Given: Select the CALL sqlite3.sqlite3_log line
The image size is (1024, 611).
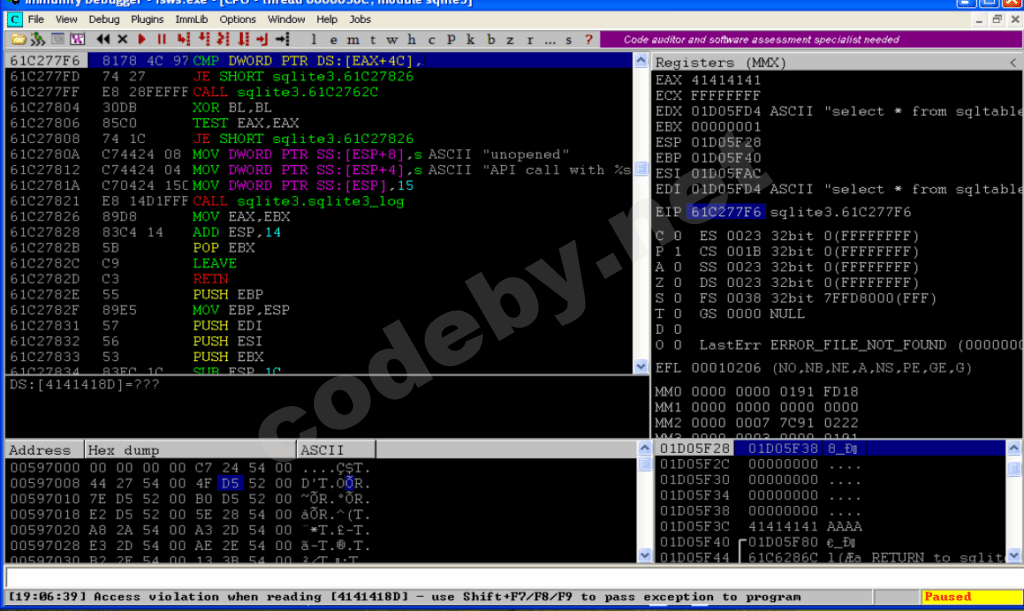Looking at the screenshot, I should [x=319, y=201].
